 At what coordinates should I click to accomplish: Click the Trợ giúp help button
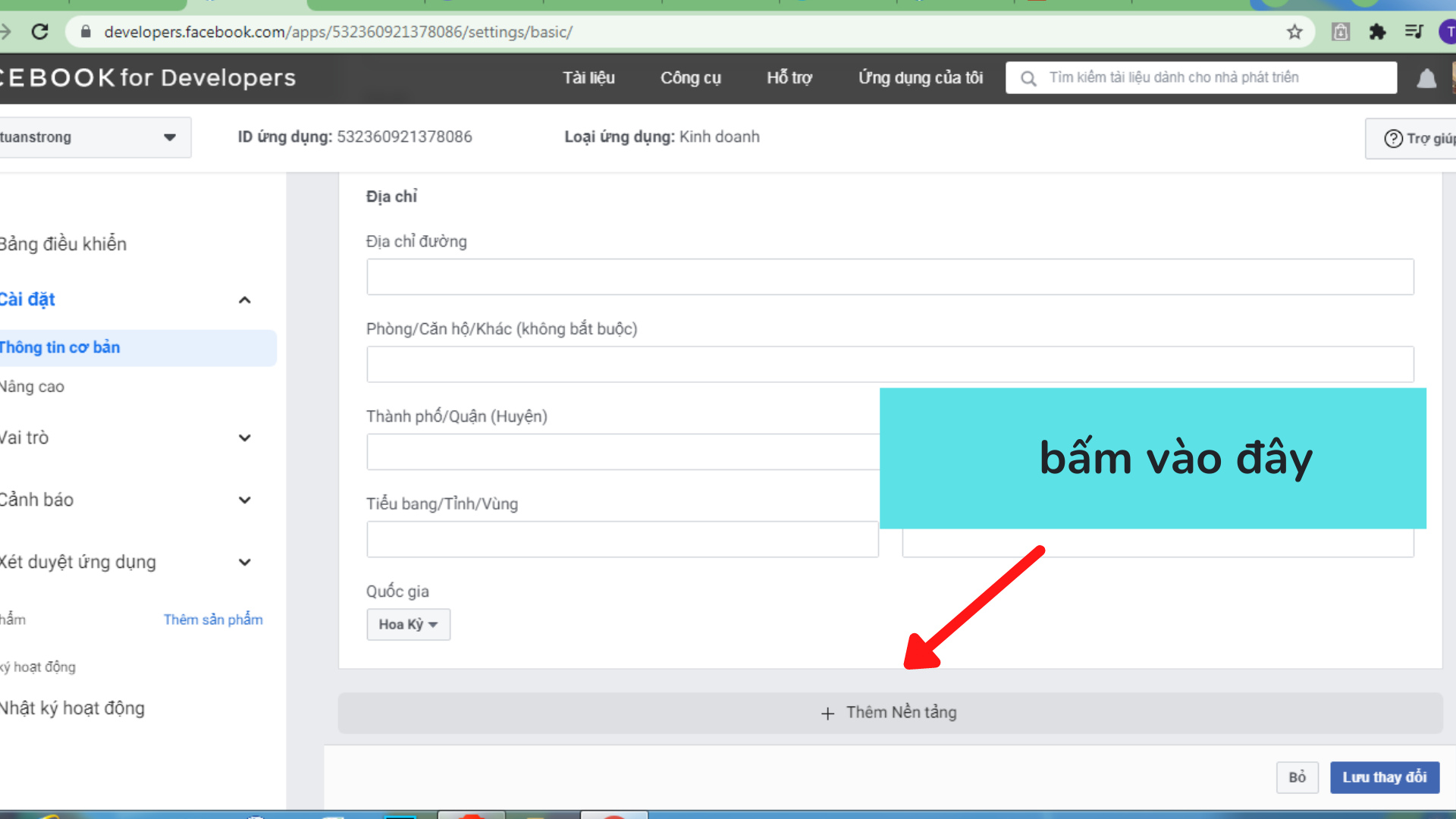[1411, 139]
